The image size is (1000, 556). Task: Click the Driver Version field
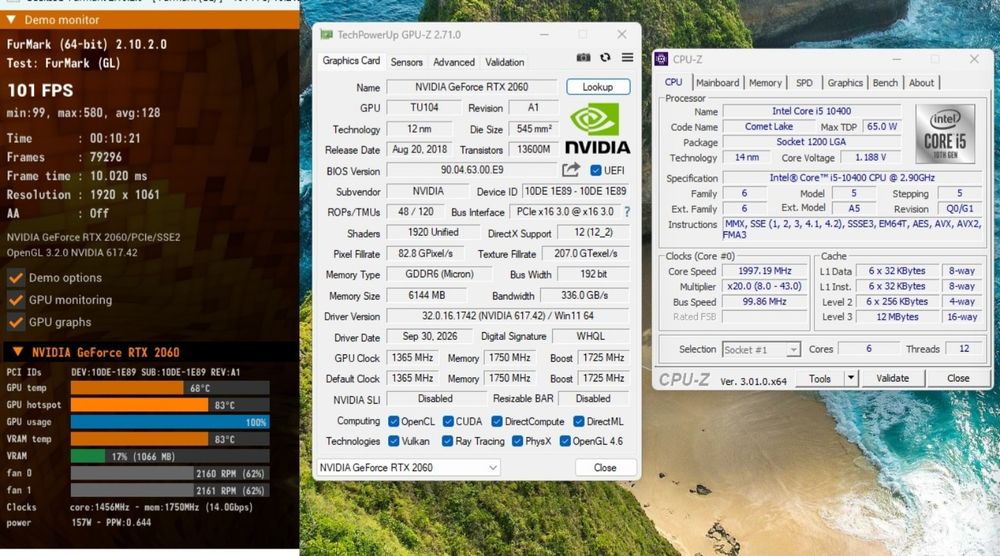tap(508, 316)
